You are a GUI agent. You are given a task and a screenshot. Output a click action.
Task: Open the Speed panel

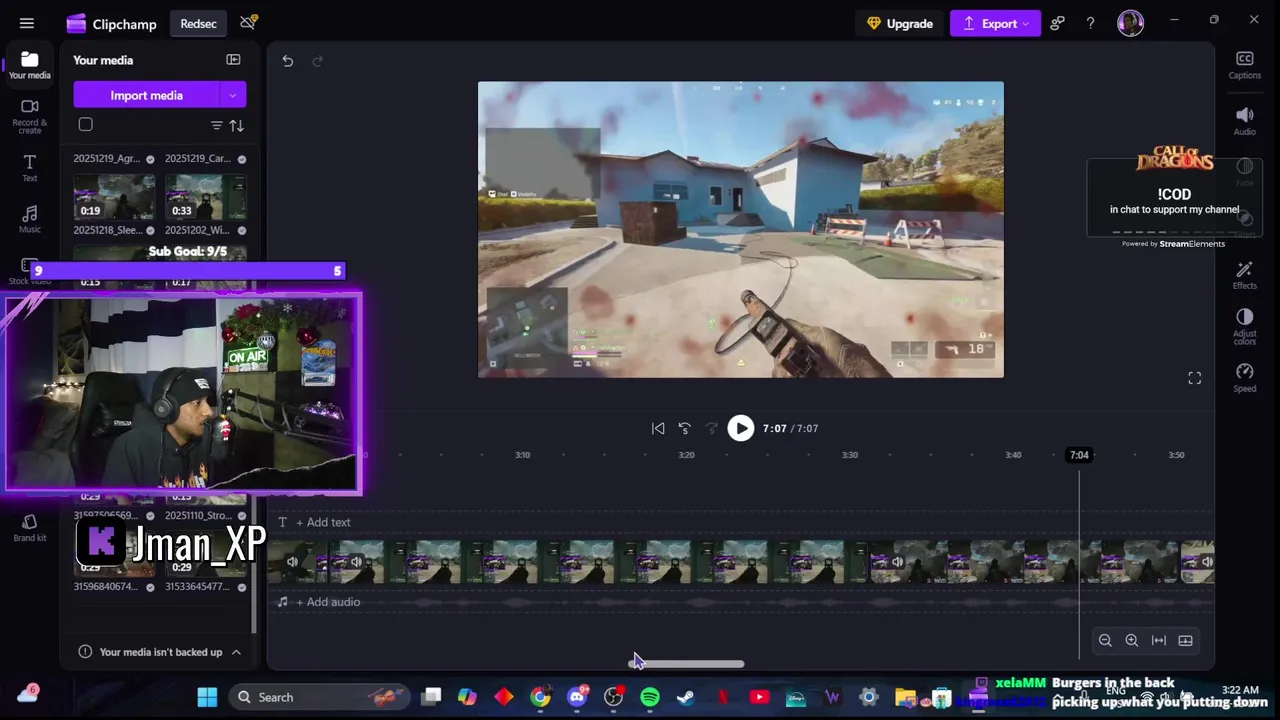[1245, 378]
